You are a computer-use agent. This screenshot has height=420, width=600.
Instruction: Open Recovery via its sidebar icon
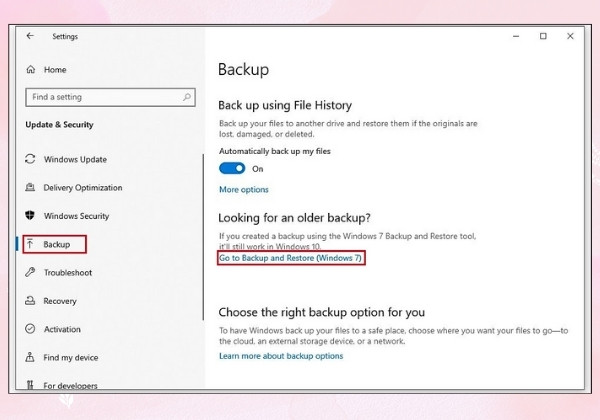[30, 301]
